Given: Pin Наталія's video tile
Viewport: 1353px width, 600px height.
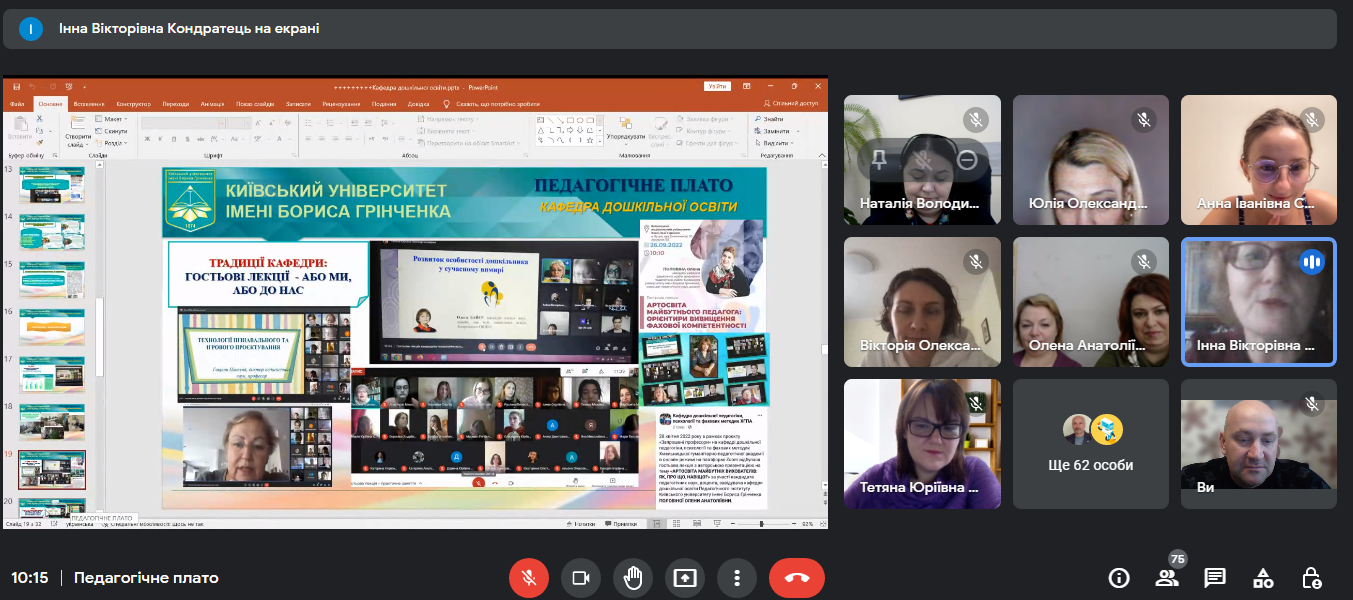Looking at the screenshot, I should point(879,159).
